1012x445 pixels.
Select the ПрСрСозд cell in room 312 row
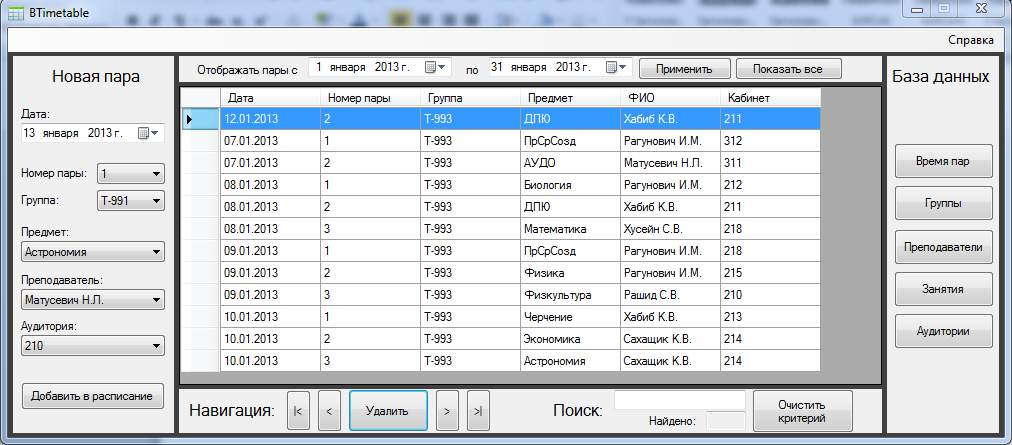[x=571, y=141]
